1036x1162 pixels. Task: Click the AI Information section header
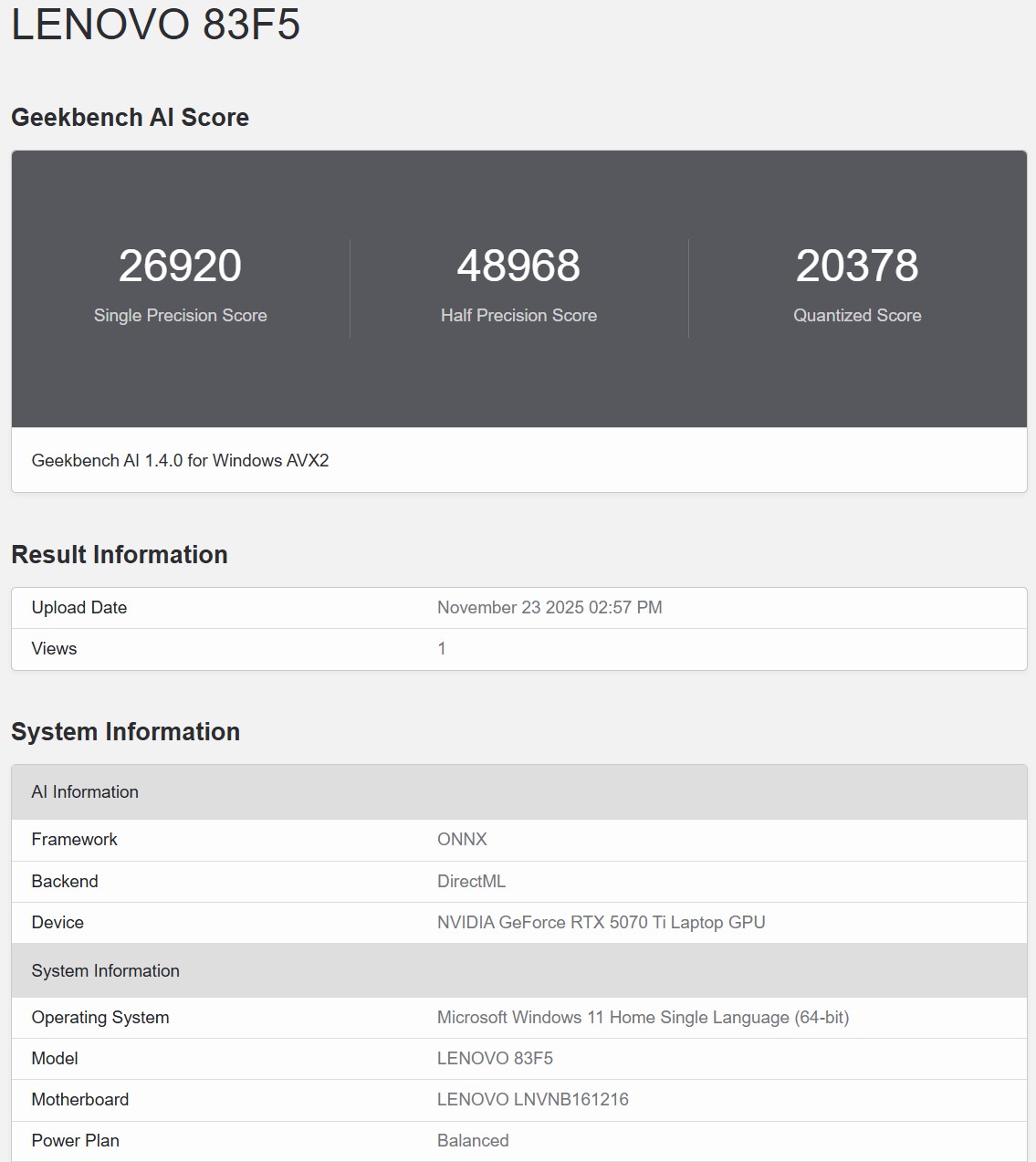click(x=85, y=792)
